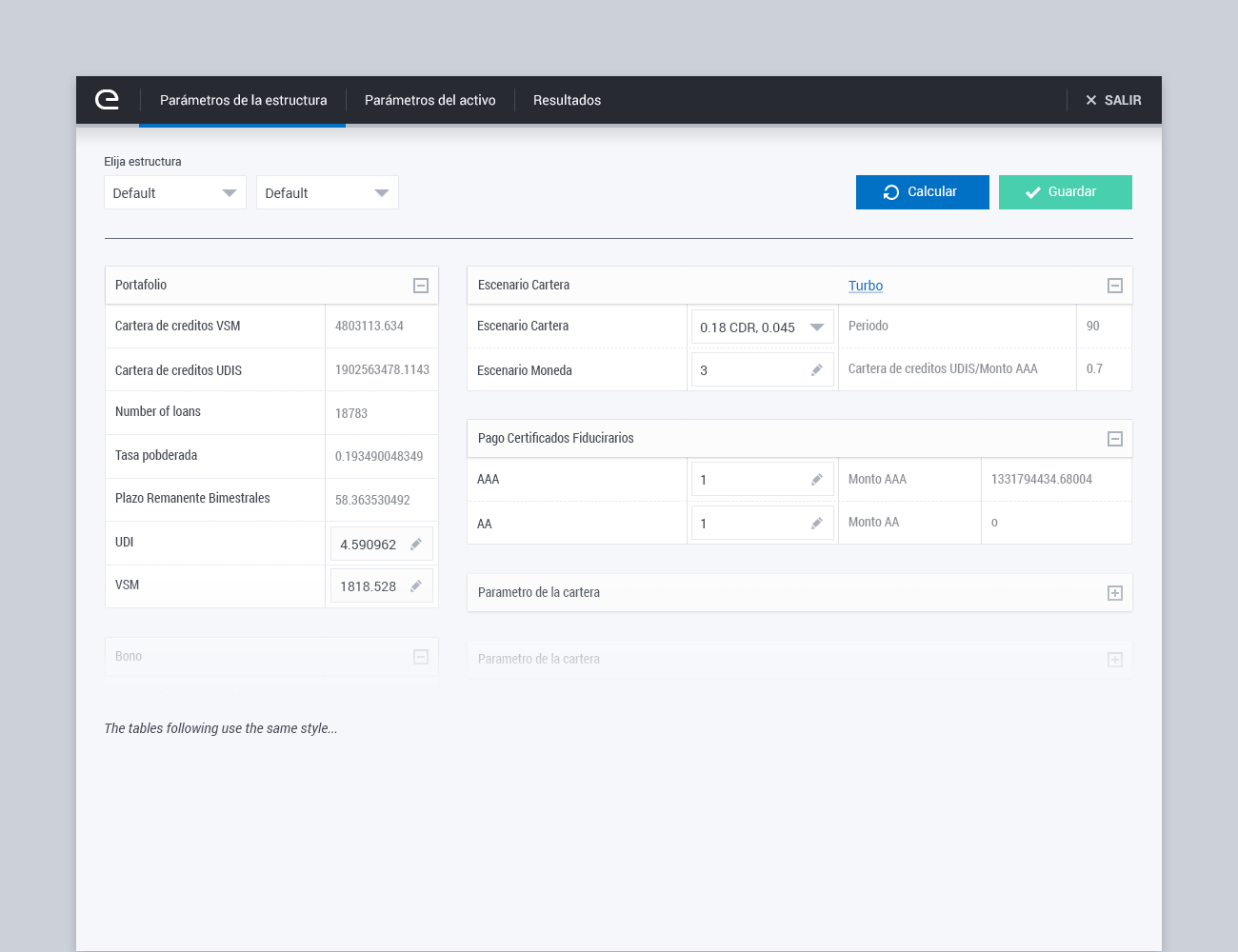
Task: Select value 4803113.634 of Cartera VSM
Action: pos(369,326)
